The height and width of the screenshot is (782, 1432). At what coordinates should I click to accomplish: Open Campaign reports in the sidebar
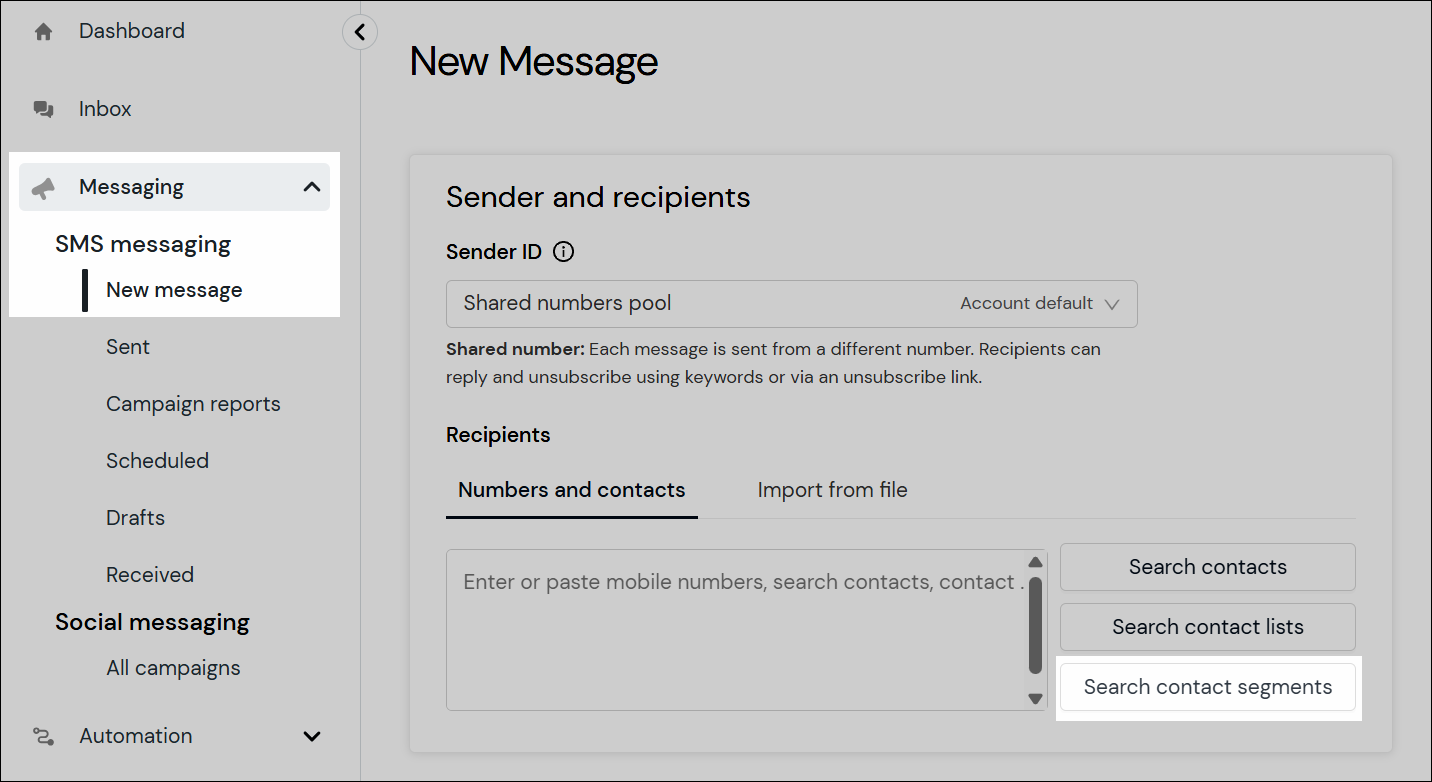point(193,403)
